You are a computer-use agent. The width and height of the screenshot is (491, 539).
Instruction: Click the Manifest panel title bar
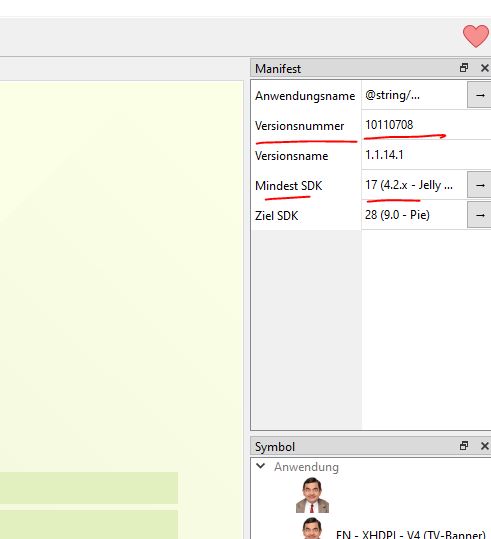pos(354,68)
